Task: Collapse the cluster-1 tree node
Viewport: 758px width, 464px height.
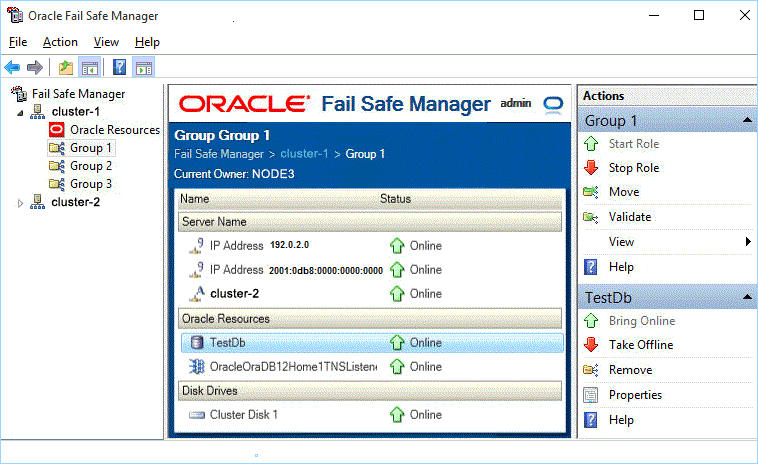Action: [20, 113]
